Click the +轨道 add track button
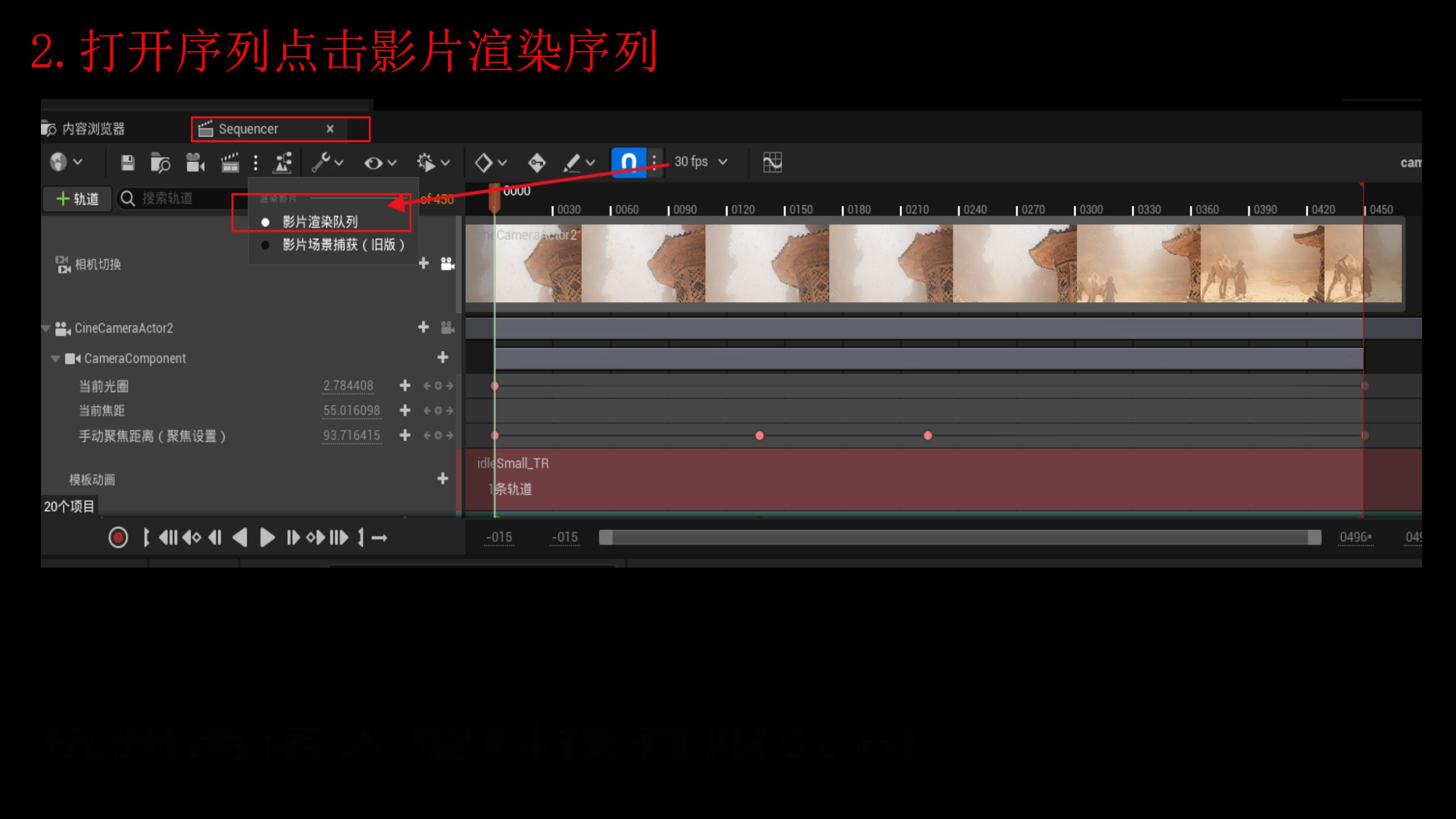This screenshot has width=1456, height=819. tap(77, 198)
